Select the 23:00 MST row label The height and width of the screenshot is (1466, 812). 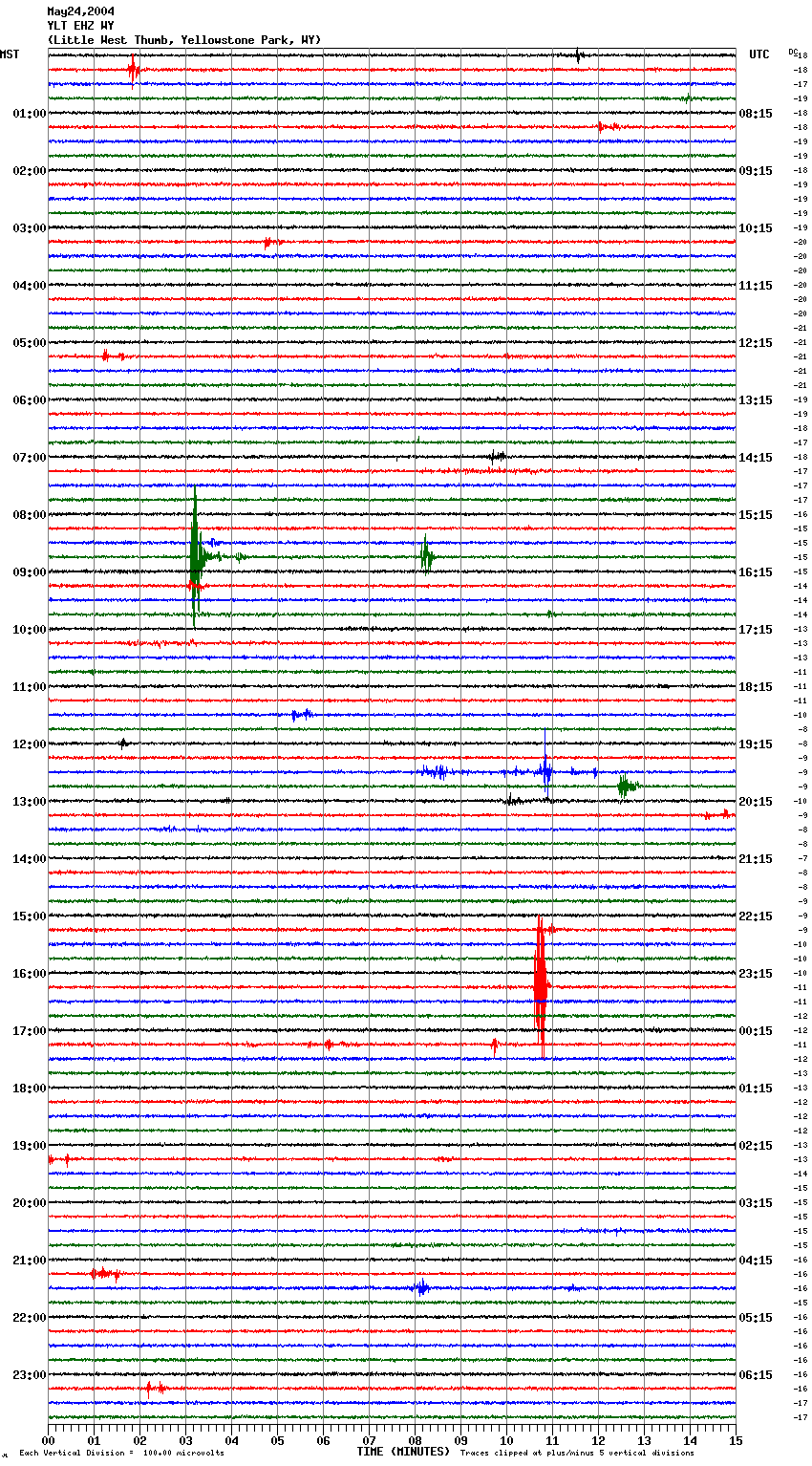click(30, 1375)
